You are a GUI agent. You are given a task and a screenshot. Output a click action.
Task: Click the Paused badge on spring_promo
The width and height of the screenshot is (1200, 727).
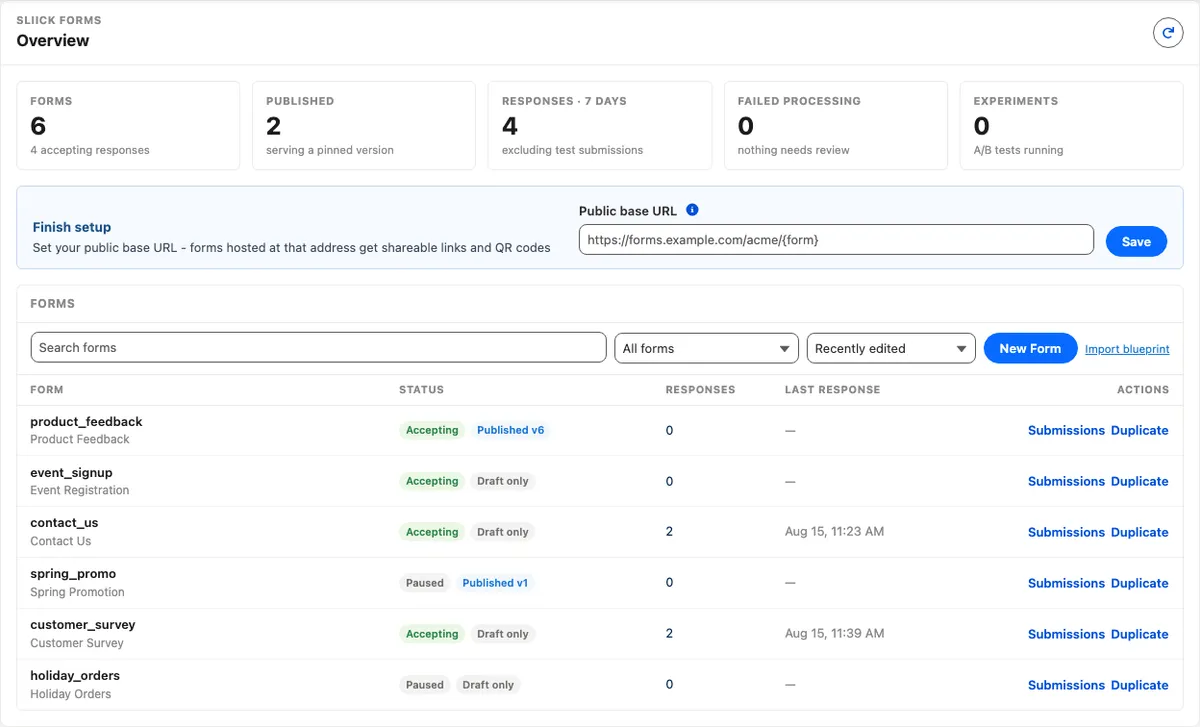[x=425, y=583]
